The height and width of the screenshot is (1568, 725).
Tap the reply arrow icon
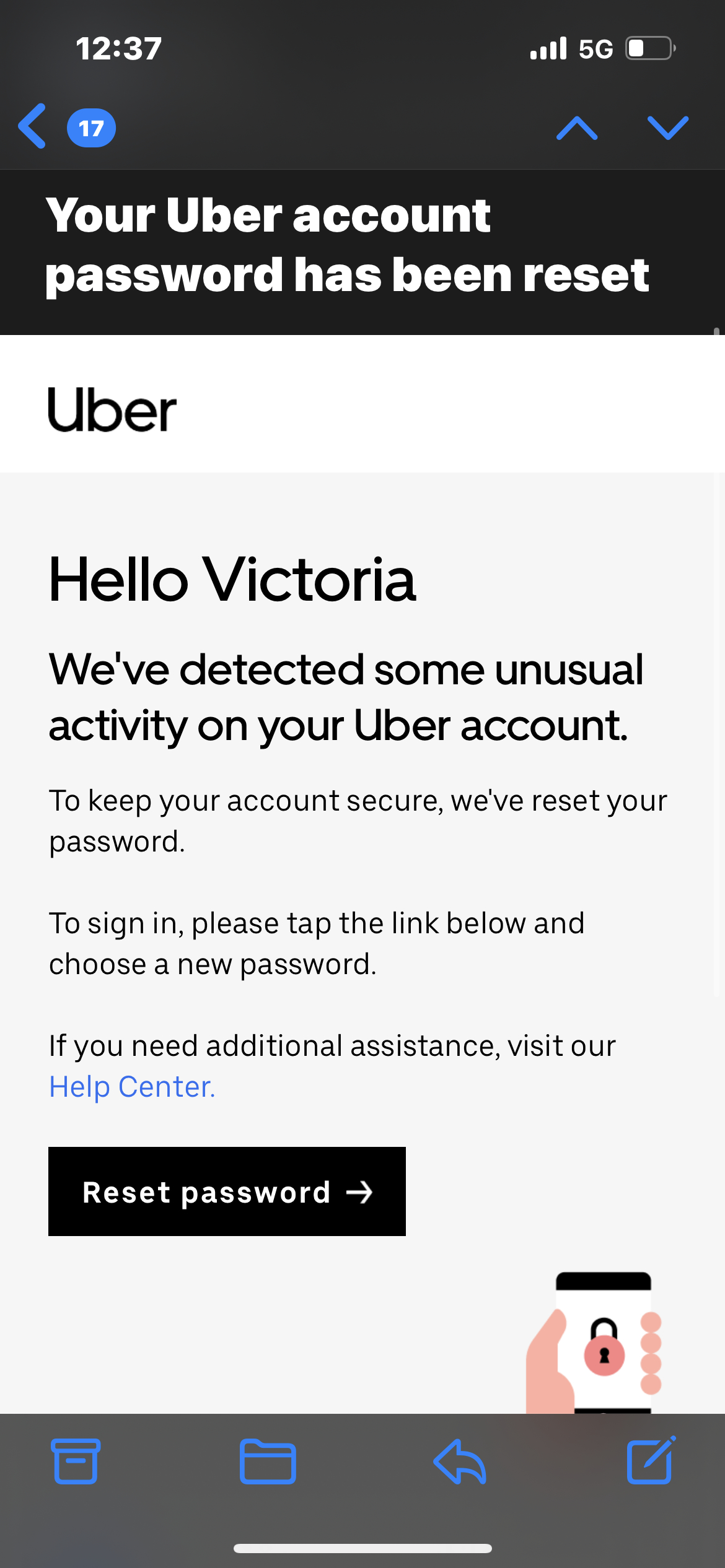(459, 1461)
